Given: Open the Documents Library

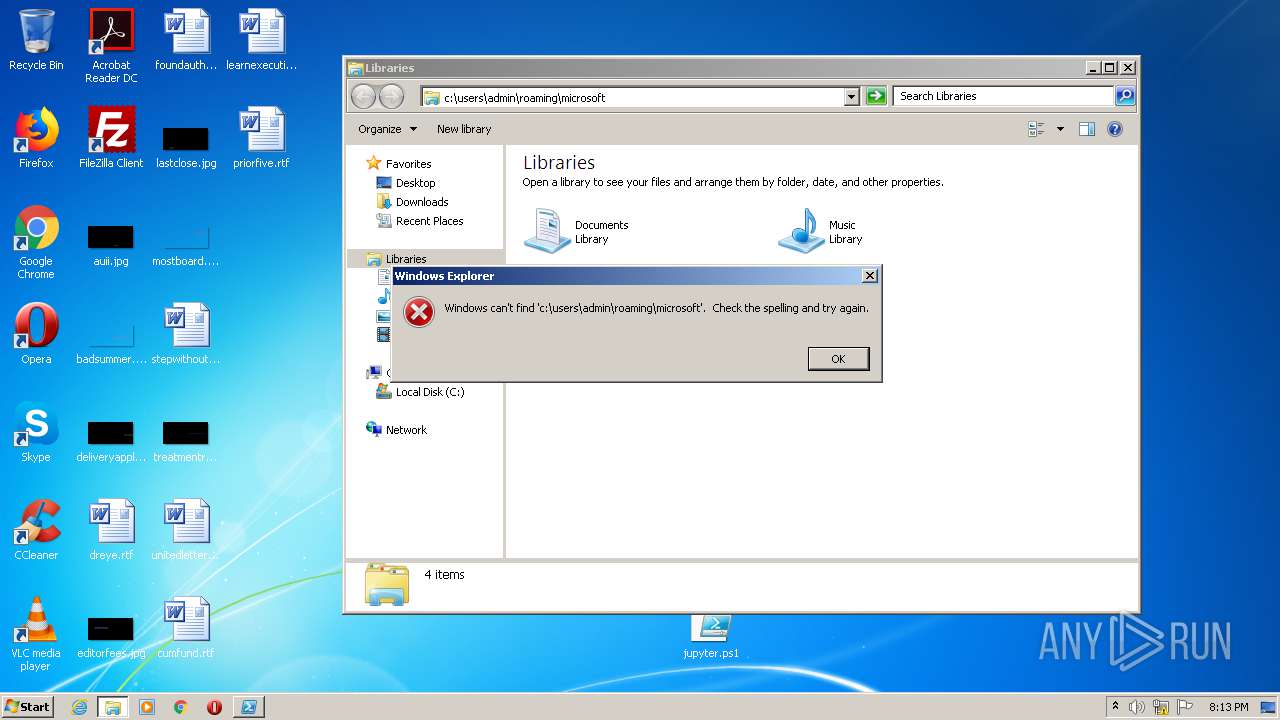Looking at the screenshot, I should 577,231.
